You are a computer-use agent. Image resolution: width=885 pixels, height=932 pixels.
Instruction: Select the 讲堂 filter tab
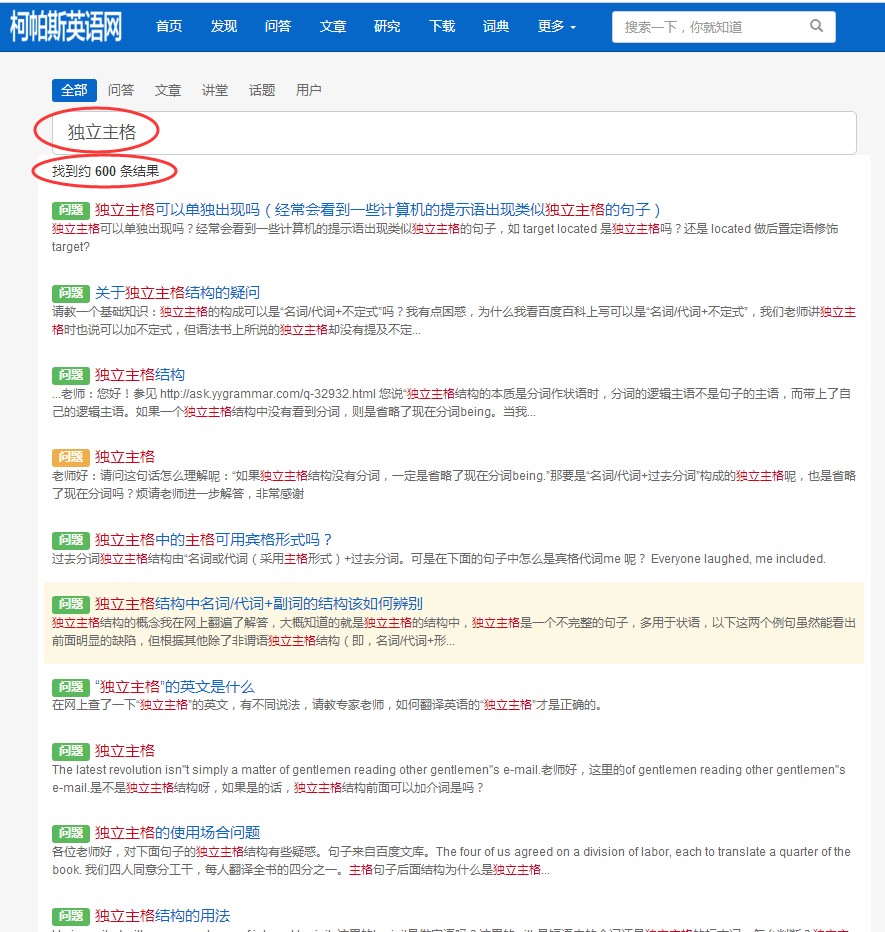pos(215,90)
